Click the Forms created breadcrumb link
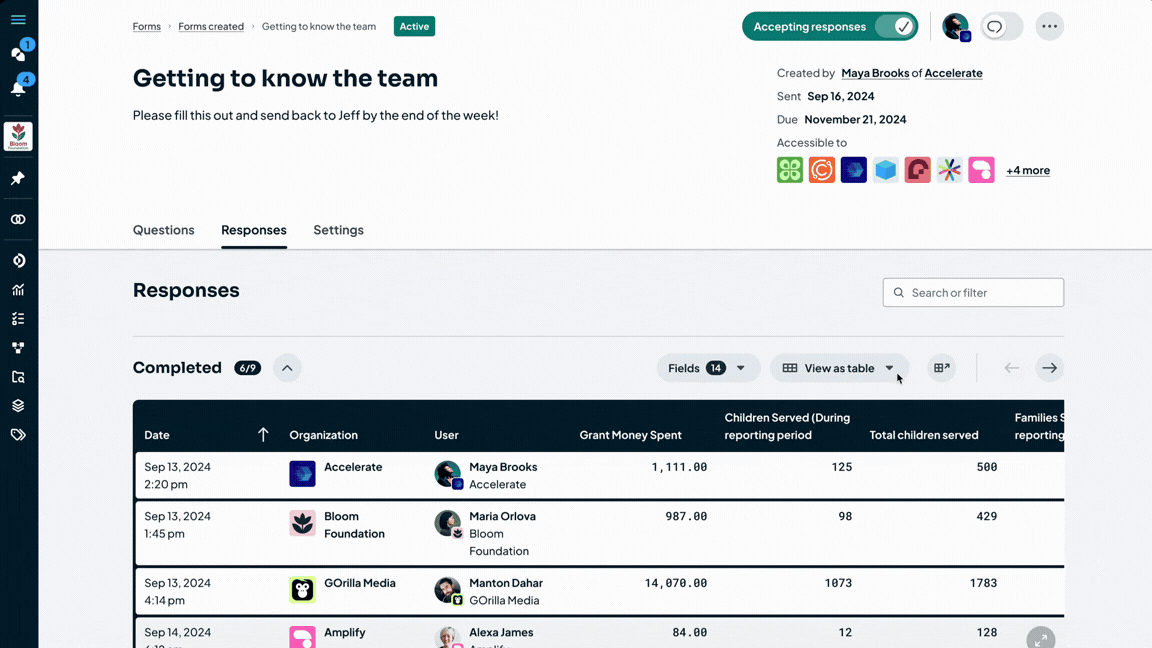Image resolution: width=1152 pixels, height=648 pixels. tap(211, 27)
